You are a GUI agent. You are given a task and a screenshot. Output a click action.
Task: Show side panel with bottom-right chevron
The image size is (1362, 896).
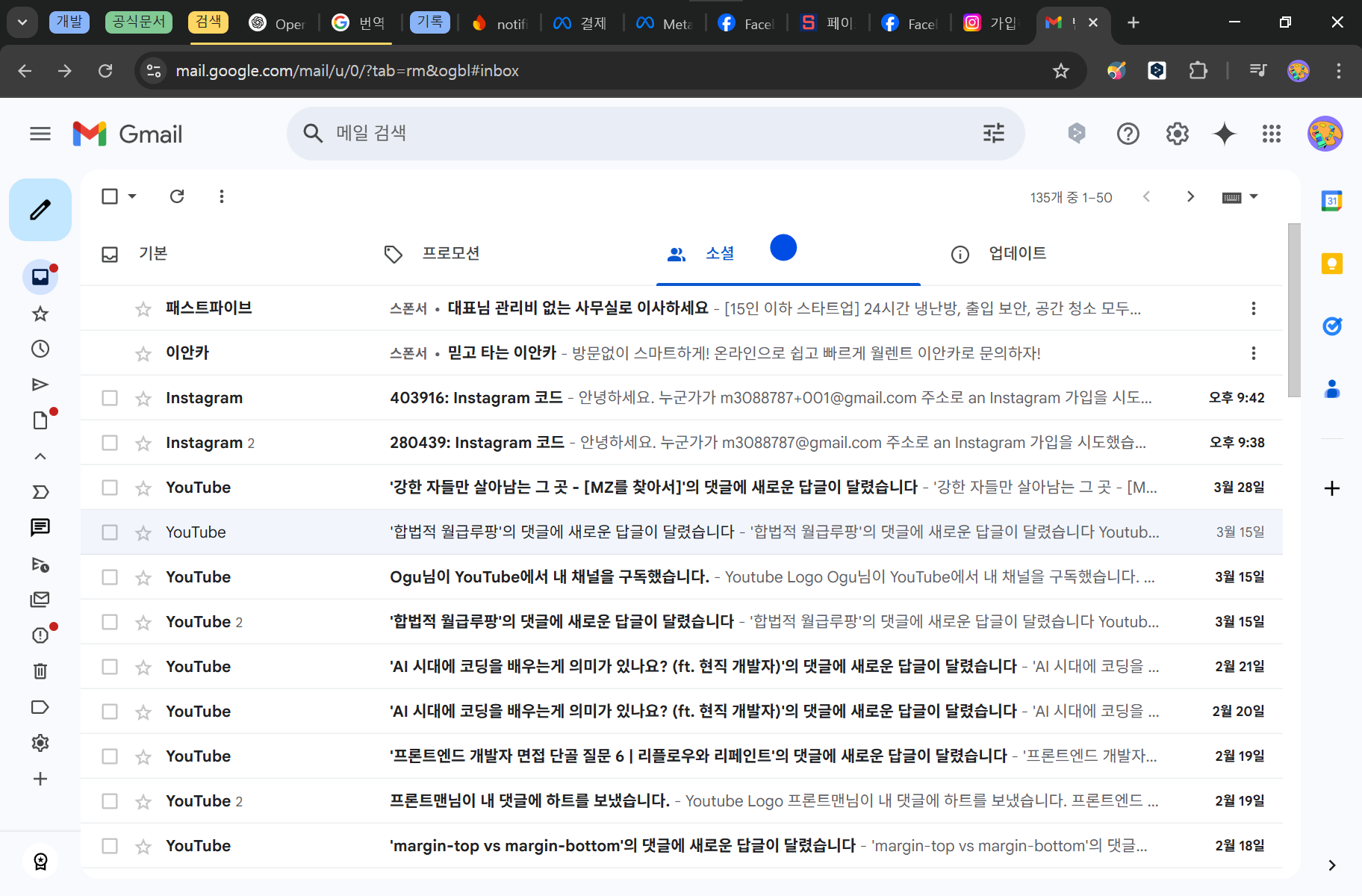click(1332, 865)
